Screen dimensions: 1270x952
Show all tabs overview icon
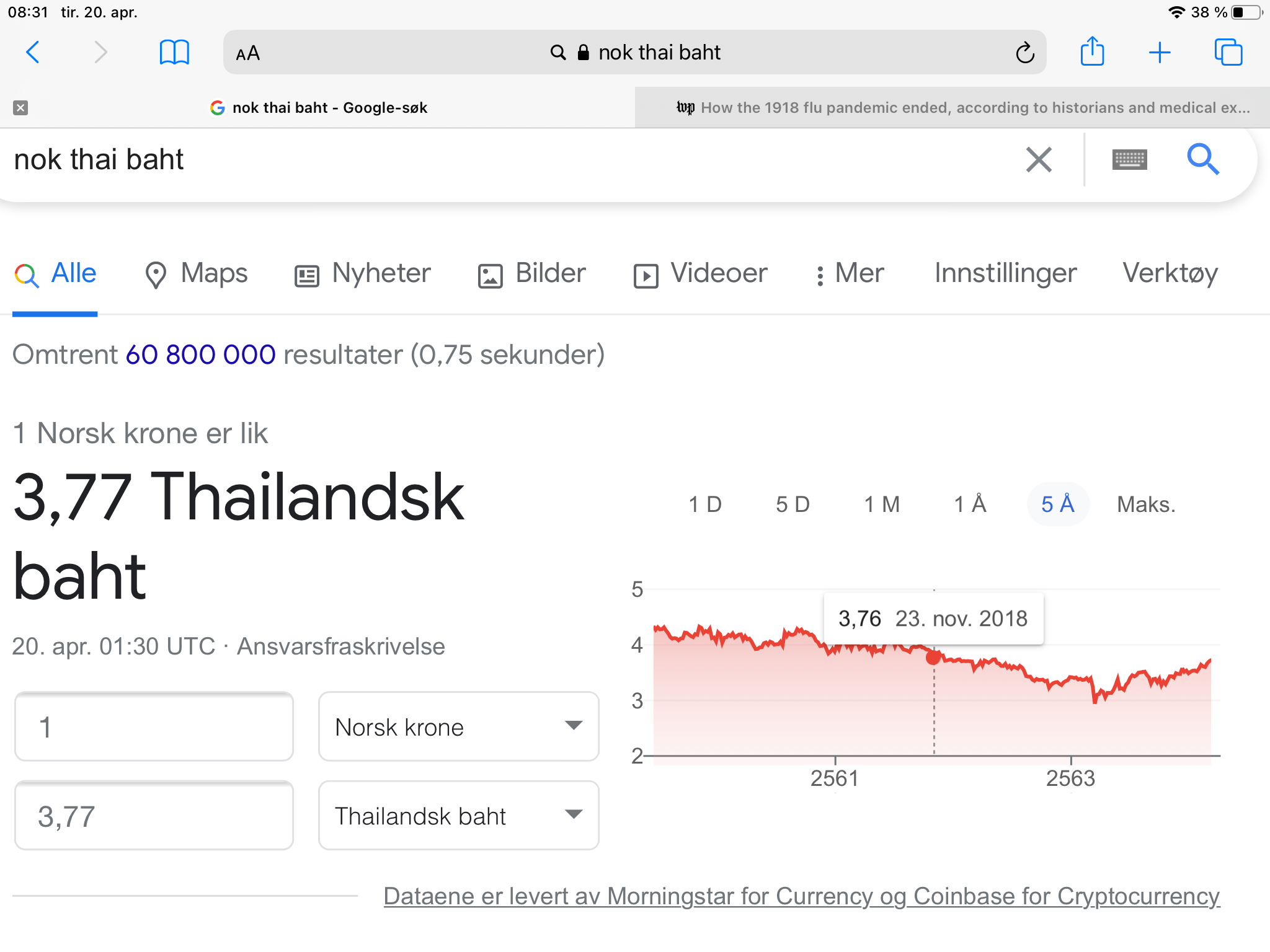[1228, 52]
